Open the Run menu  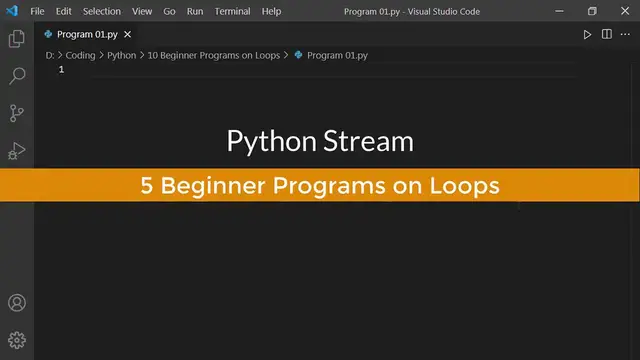click(x=195, y=11)
